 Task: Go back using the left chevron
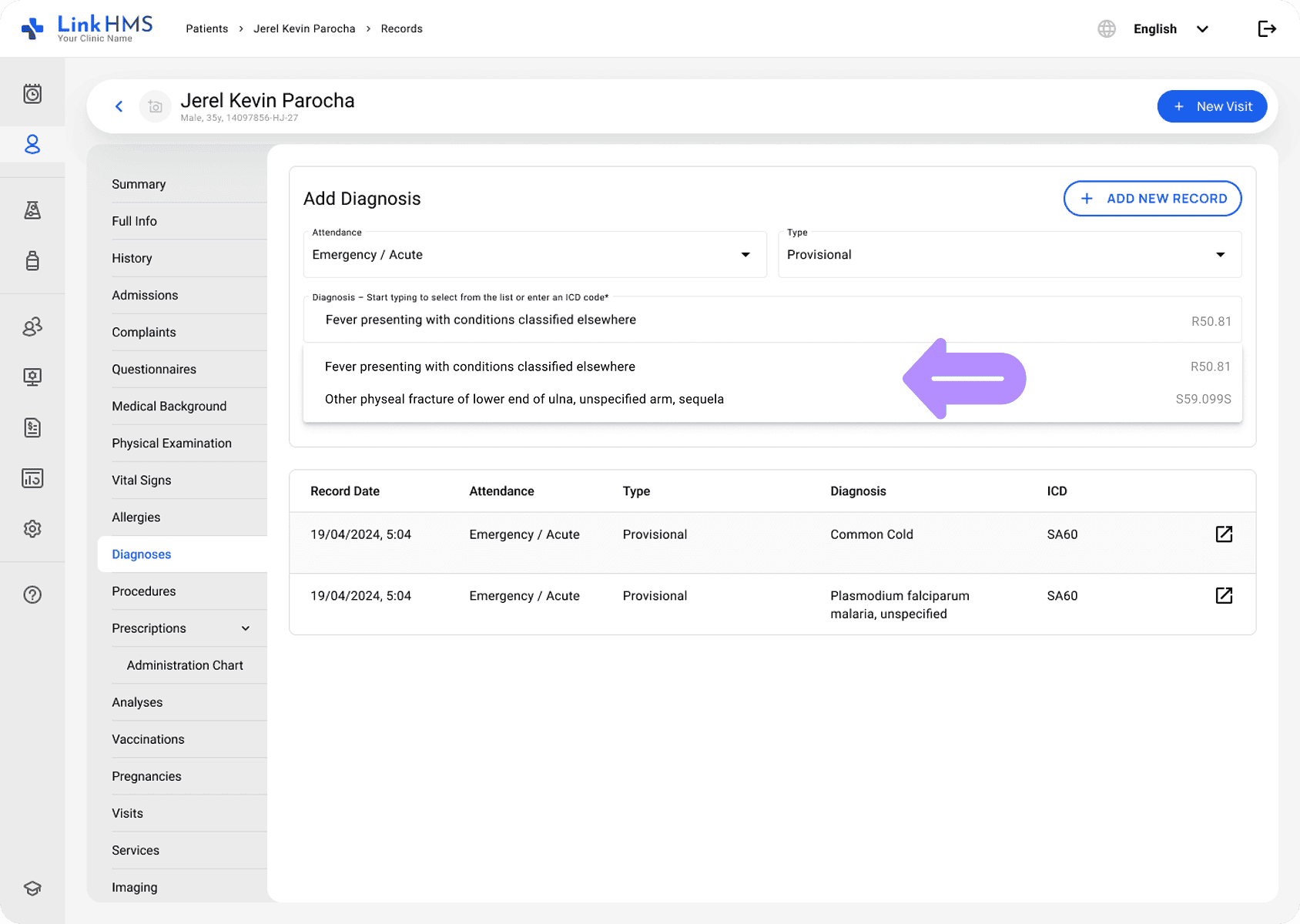coord(119,106)
